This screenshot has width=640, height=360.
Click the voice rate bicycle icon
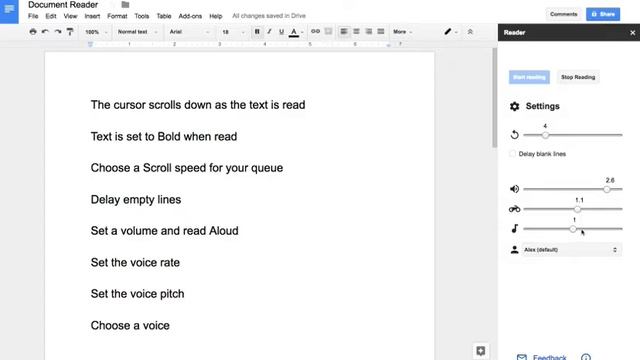pyautogui.click(x=514, y=209)
